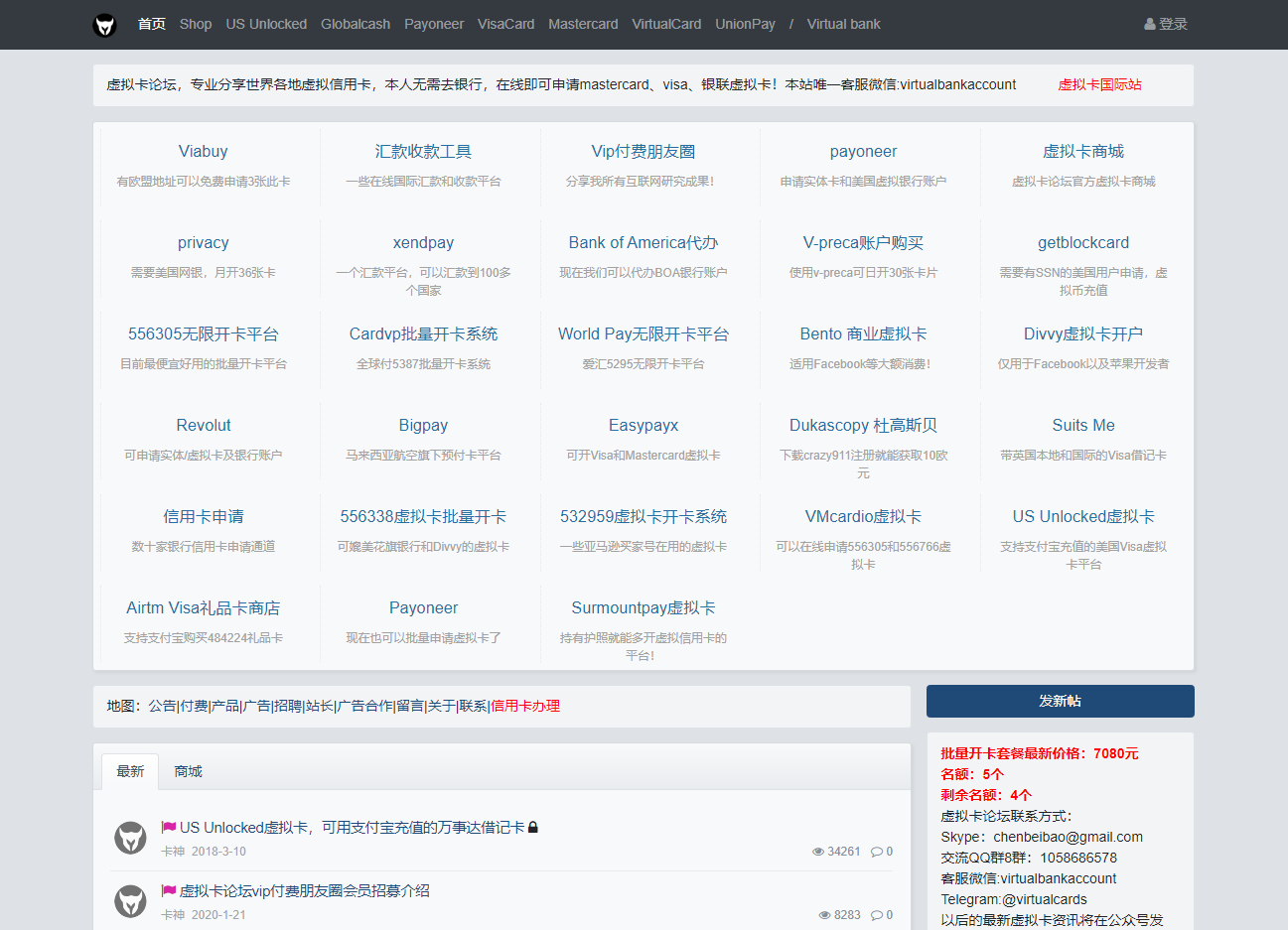Open 信用卡申请 link
Image resolution: width=1288 pixels, height=930 pixels.
click(204, 516)
